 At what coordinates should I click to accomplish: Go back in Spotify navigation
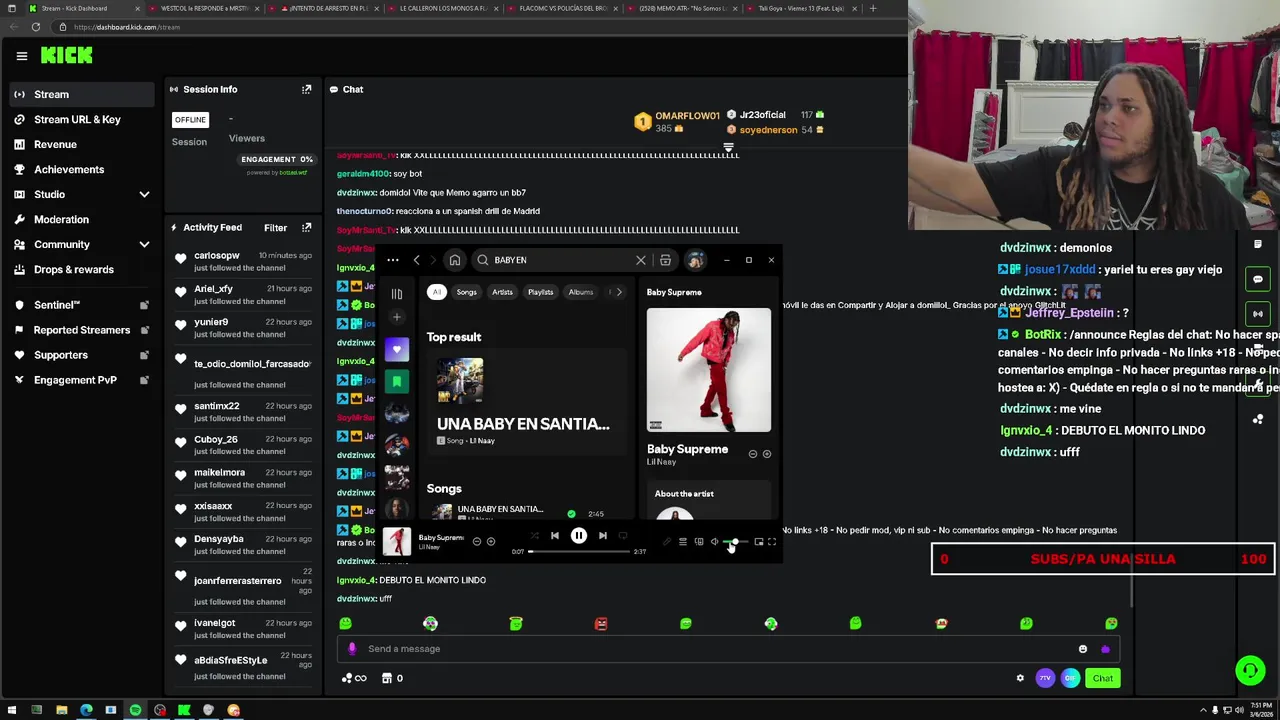point(417,260)
